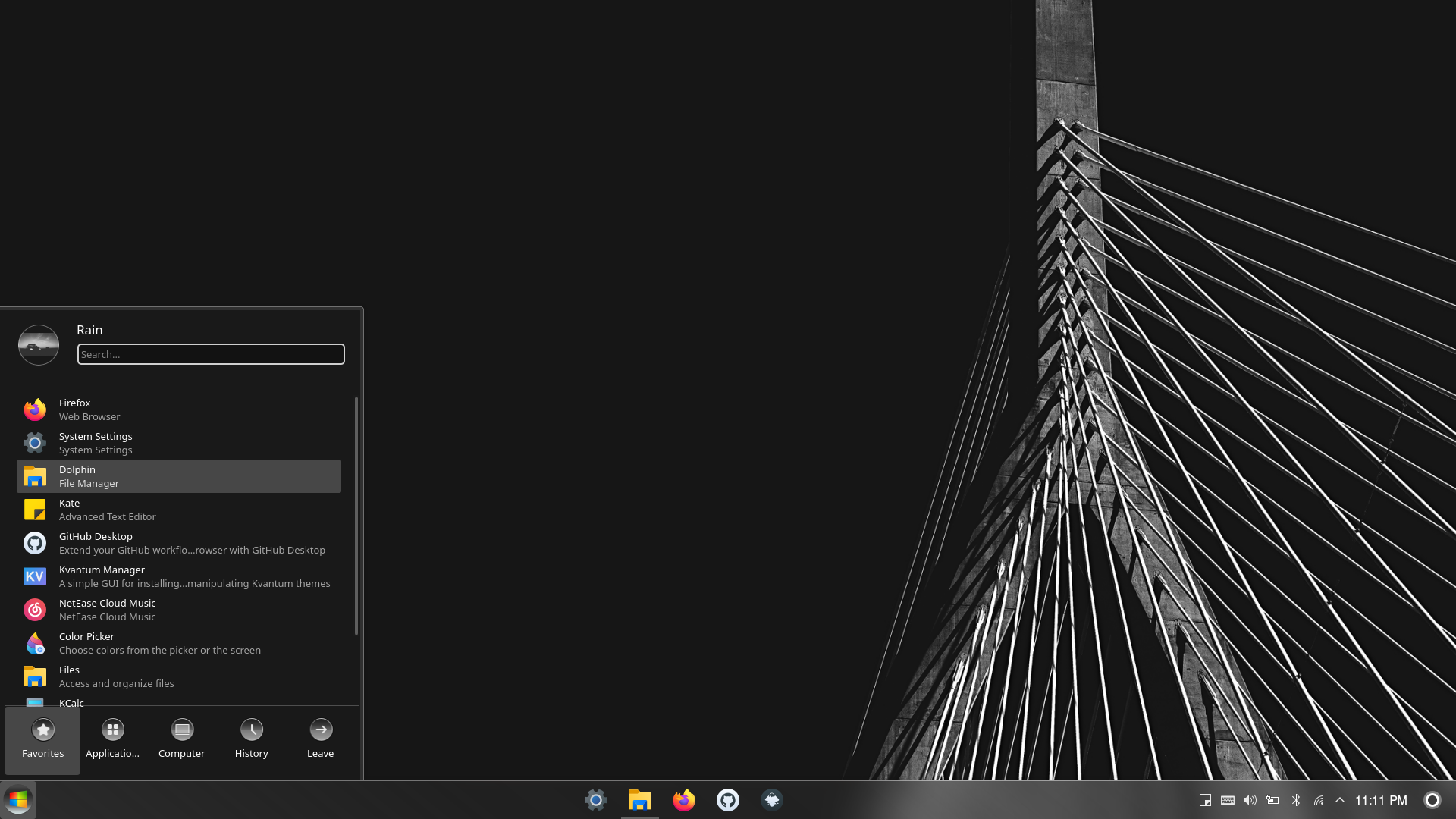Click the favorites list scrollbar
This screenshot has width=1456, height=819.
tap(356, 516)
